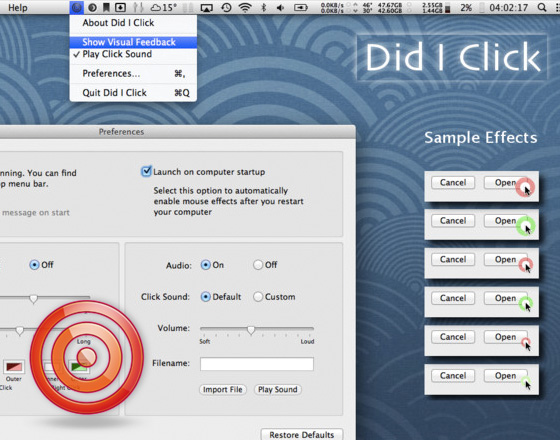Click the Did I Click menu bar icon

pyautogui.click(x=76, y=7)
